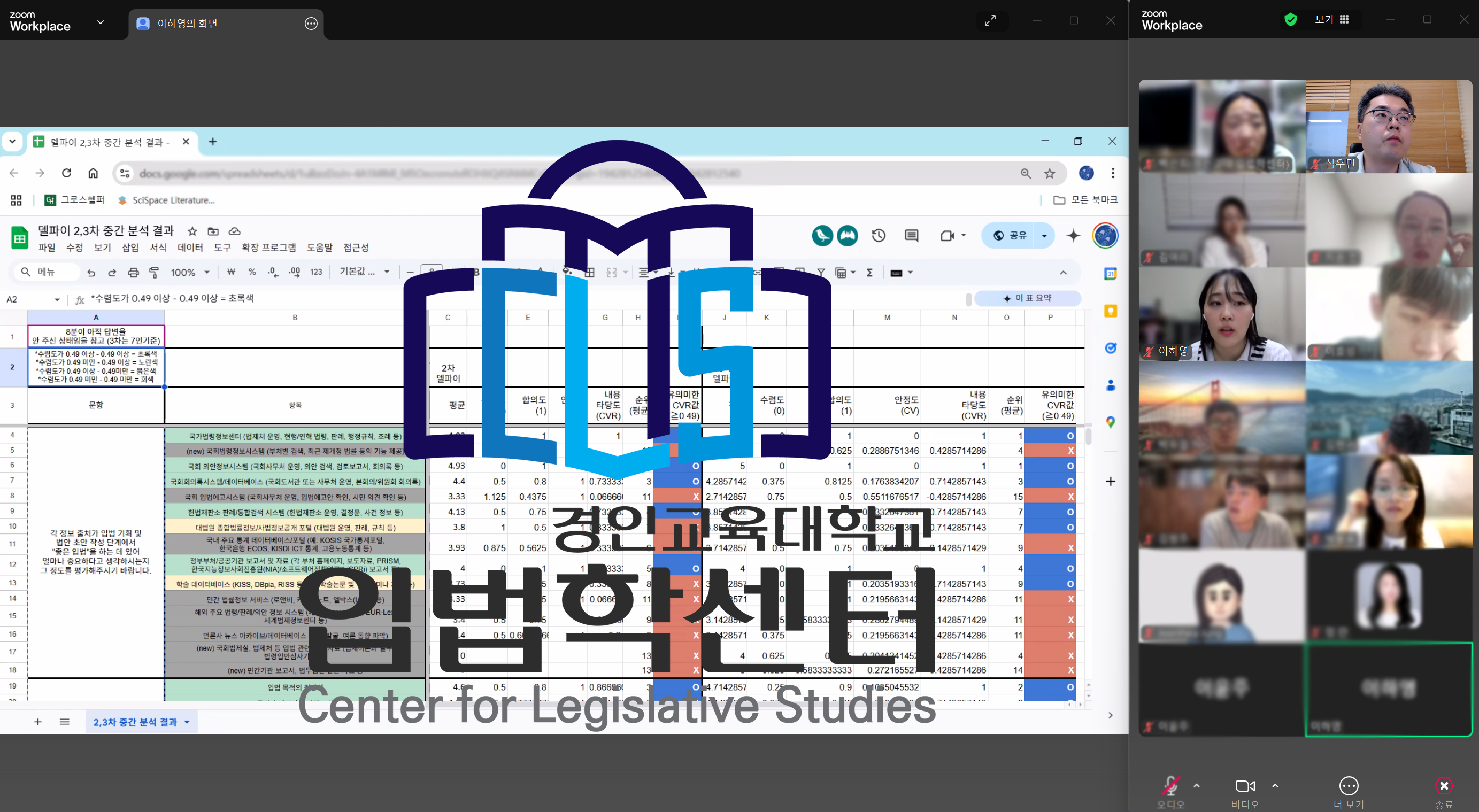
Task: Open Contacts in the side panel
Action: (1111, 385)
